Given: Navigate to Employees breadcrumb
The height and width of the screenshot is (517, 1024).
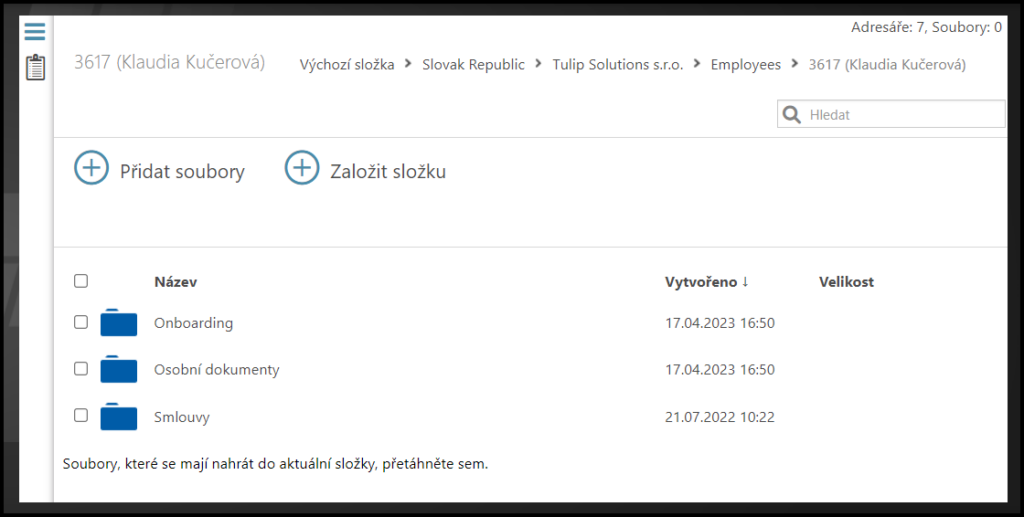Looking at the screenshot, I should click(x=745, y=65).
